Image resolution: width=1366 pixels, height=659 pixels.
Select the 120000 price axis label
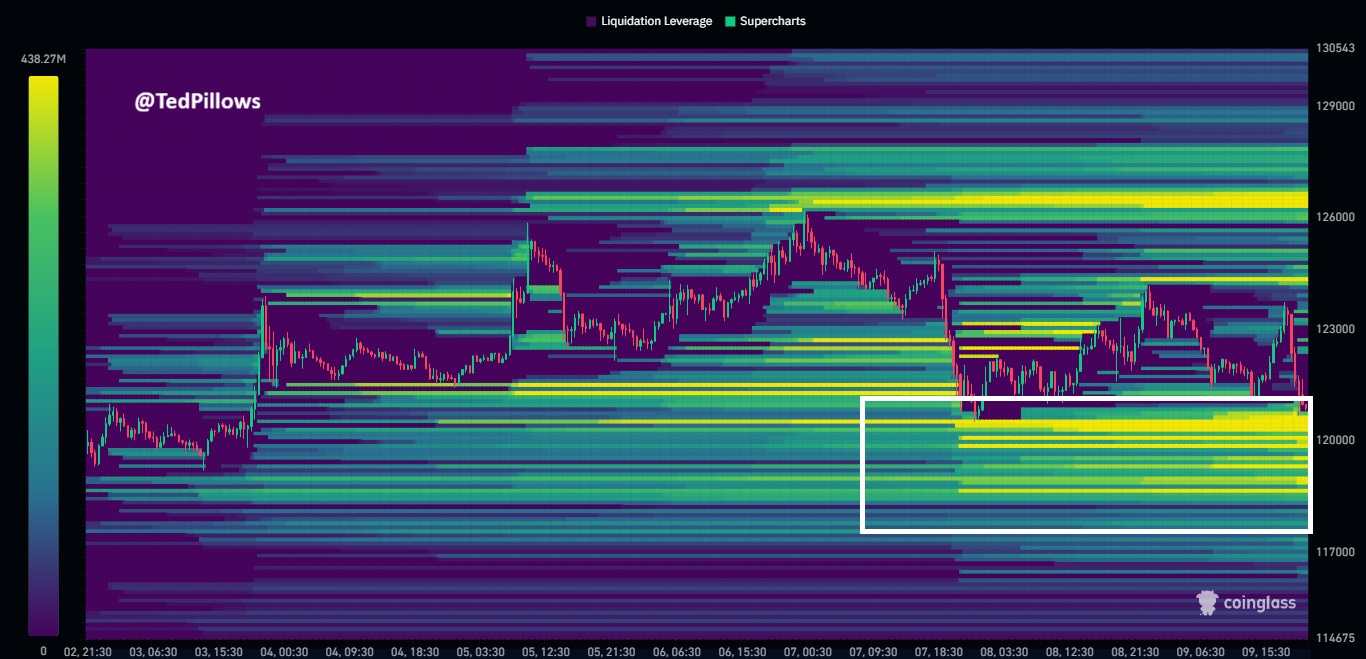click(1335, 440)
